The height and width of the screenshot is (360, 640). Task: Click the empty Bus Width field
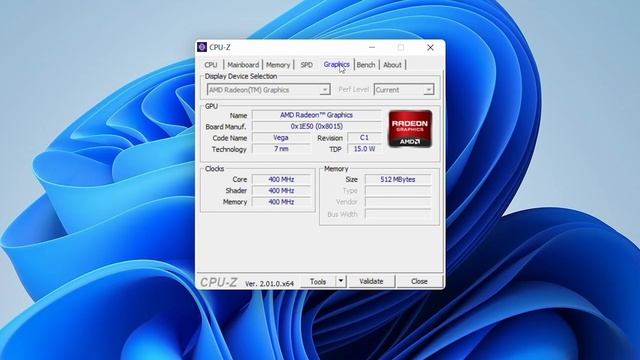(398, 214)
